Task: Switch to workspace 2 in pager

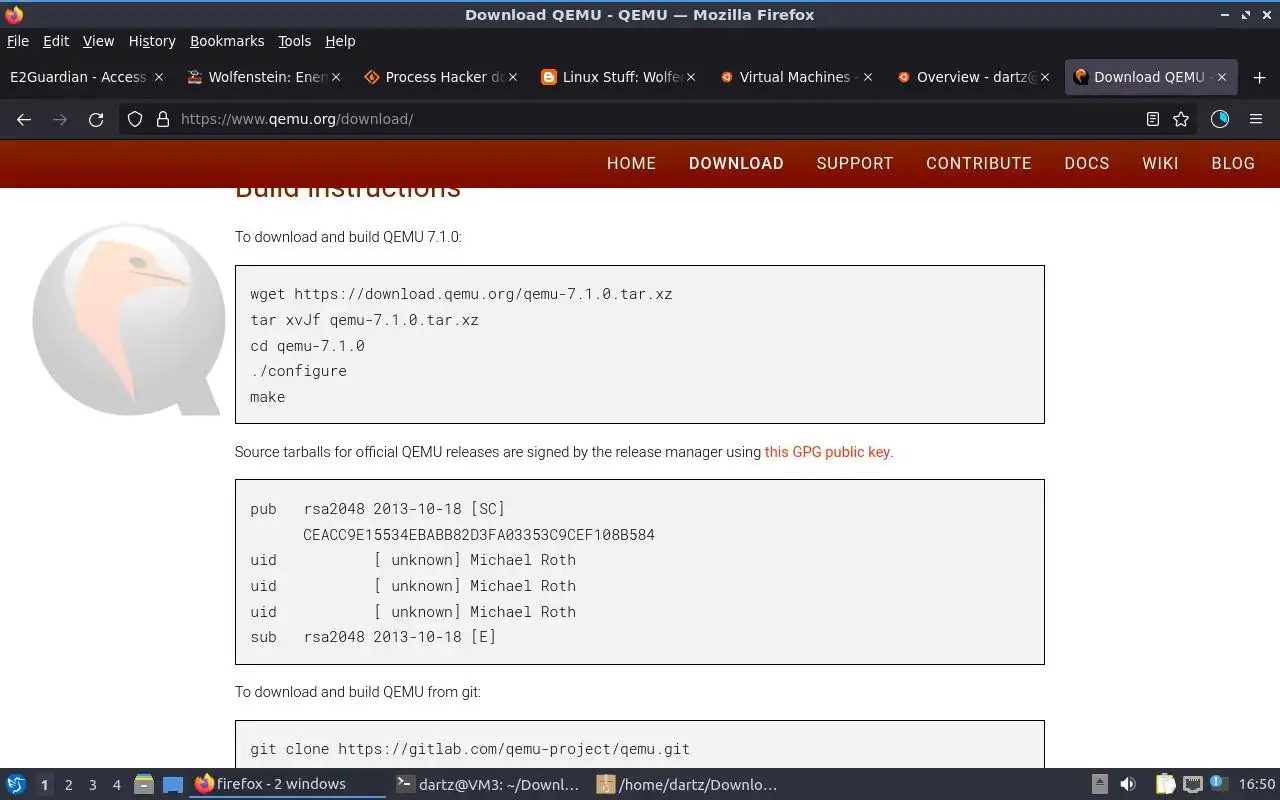Action: click(69, 785)
